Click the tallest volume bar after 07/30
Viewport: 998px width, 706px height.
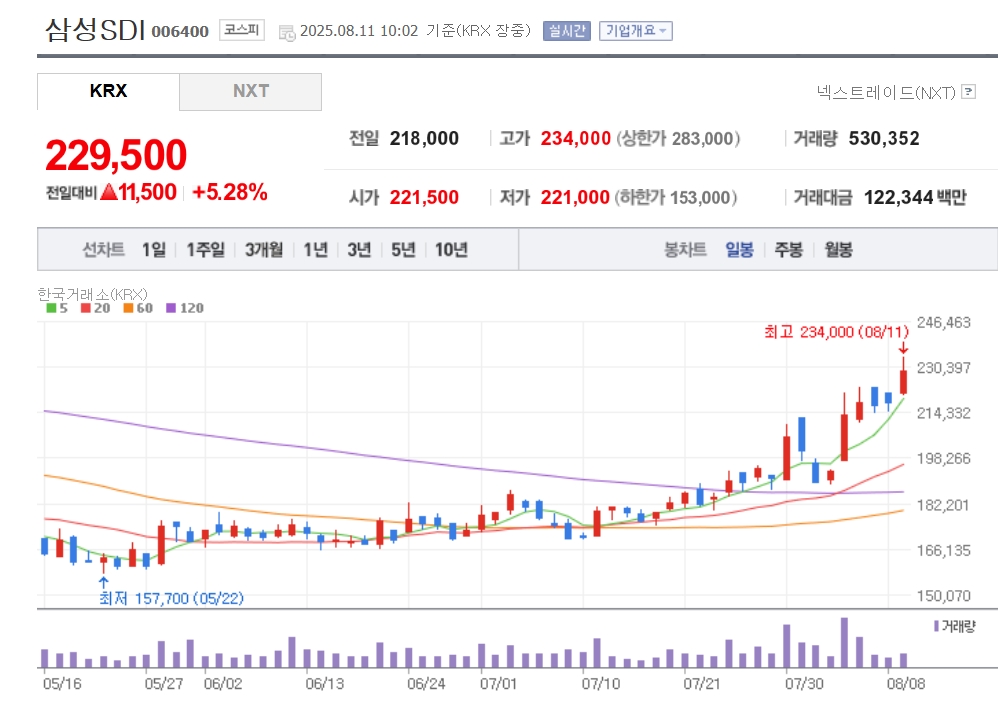click(844, 642)
